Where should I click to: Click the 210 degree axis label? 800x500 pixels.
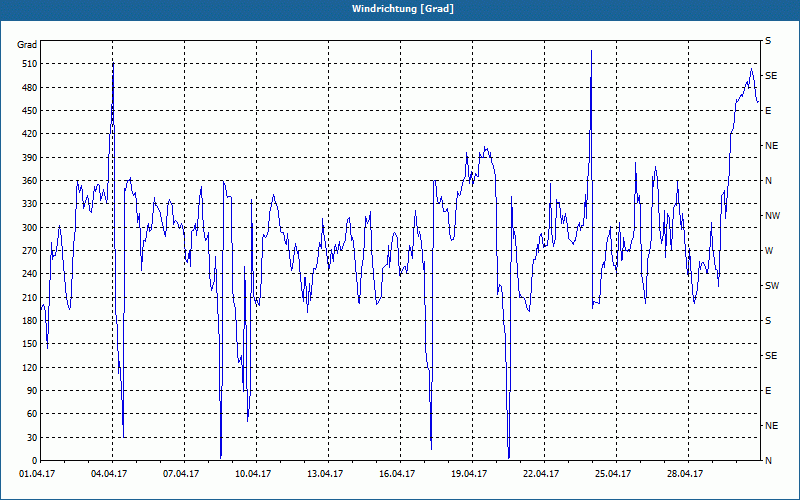[30, 297]
